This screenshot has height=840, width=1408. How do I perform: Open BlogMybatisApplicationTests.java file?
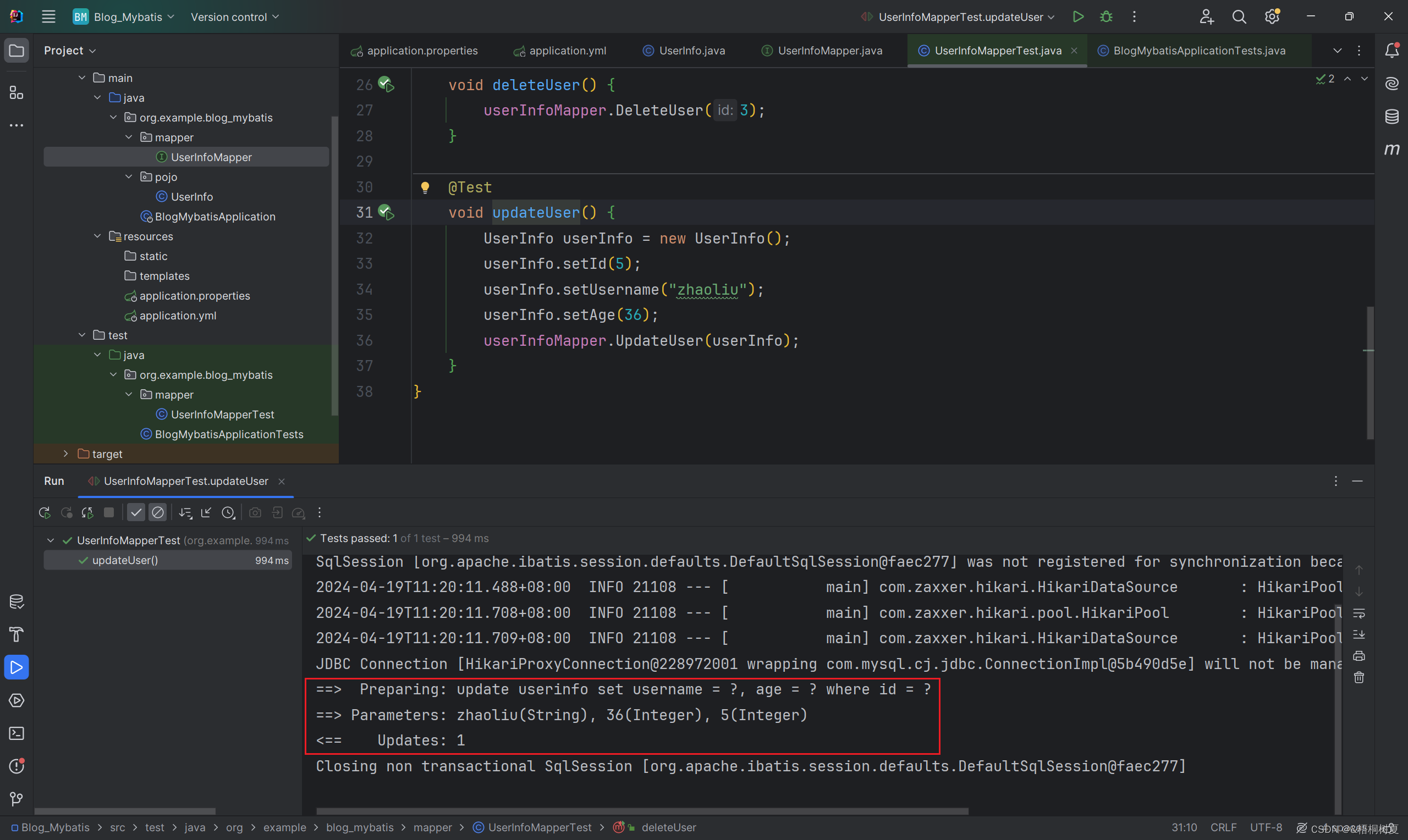[x=1198, y=50]
